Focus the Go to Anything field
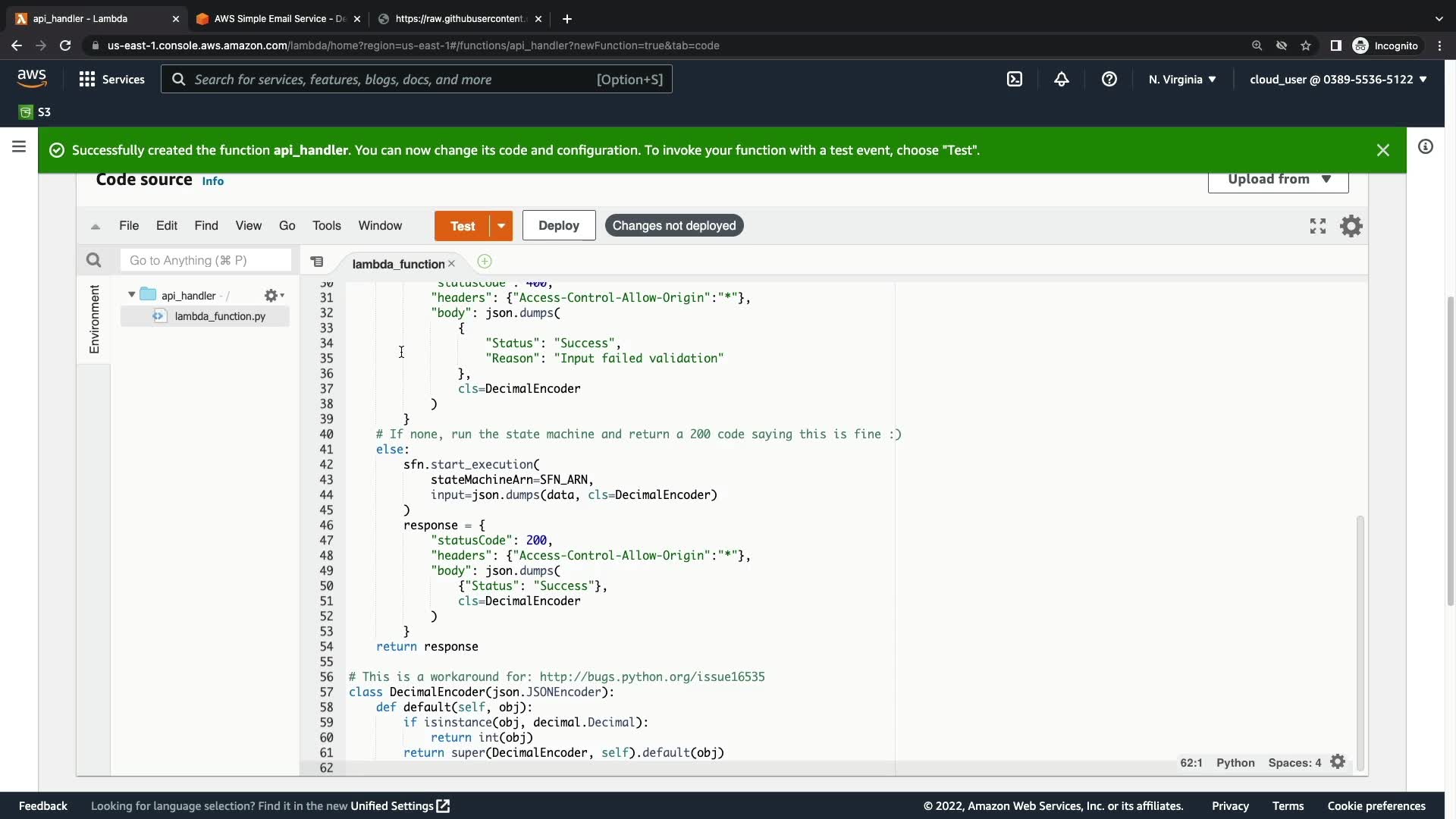 pos(206,260)
